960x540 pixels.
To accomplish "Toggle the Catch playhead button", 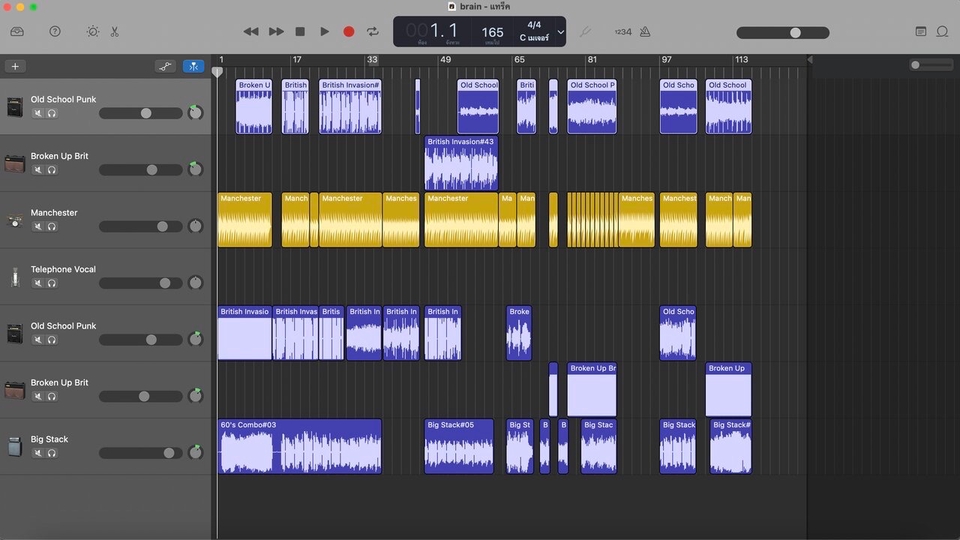I will [x=193, y=66].
